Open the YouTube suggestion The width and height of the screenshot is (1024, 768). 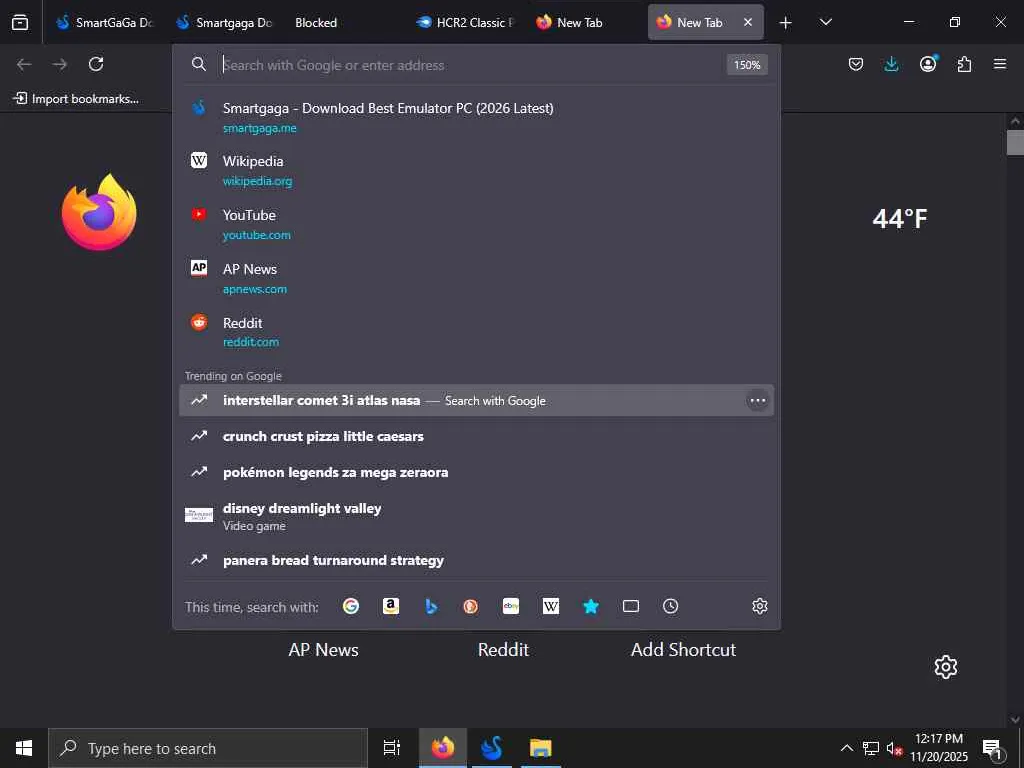[476, 224]
